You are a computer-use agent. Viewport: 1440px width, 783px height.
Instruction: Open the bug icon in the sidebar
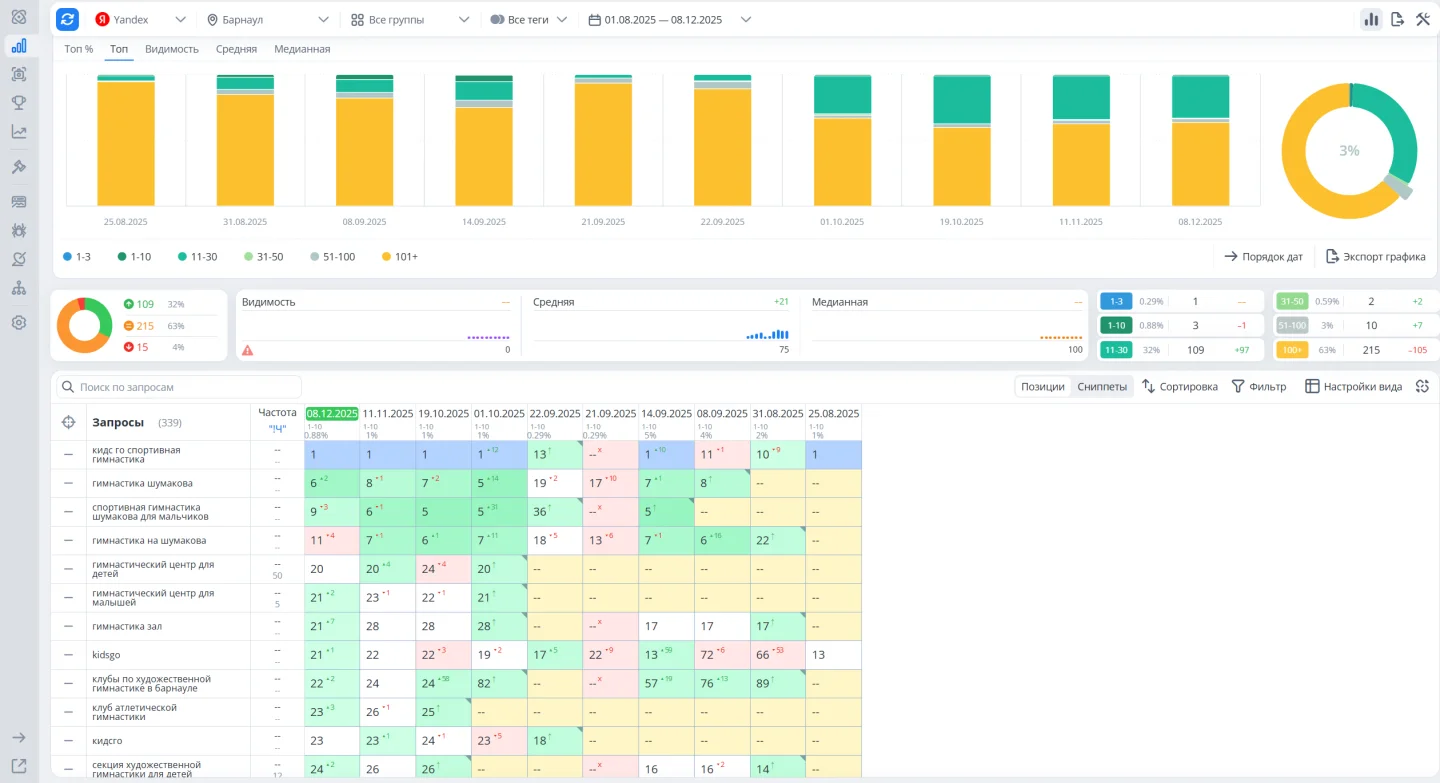coord(18,230)
